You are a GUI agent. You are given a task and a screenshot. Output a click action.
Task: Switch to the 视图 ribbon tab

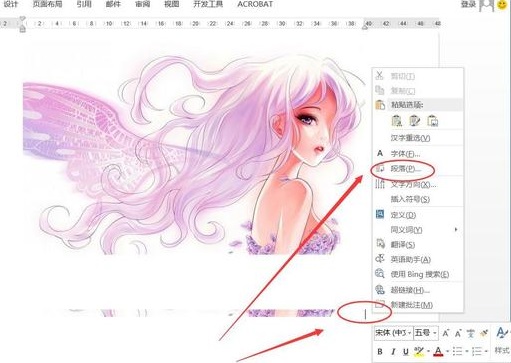tap(172, 4)
